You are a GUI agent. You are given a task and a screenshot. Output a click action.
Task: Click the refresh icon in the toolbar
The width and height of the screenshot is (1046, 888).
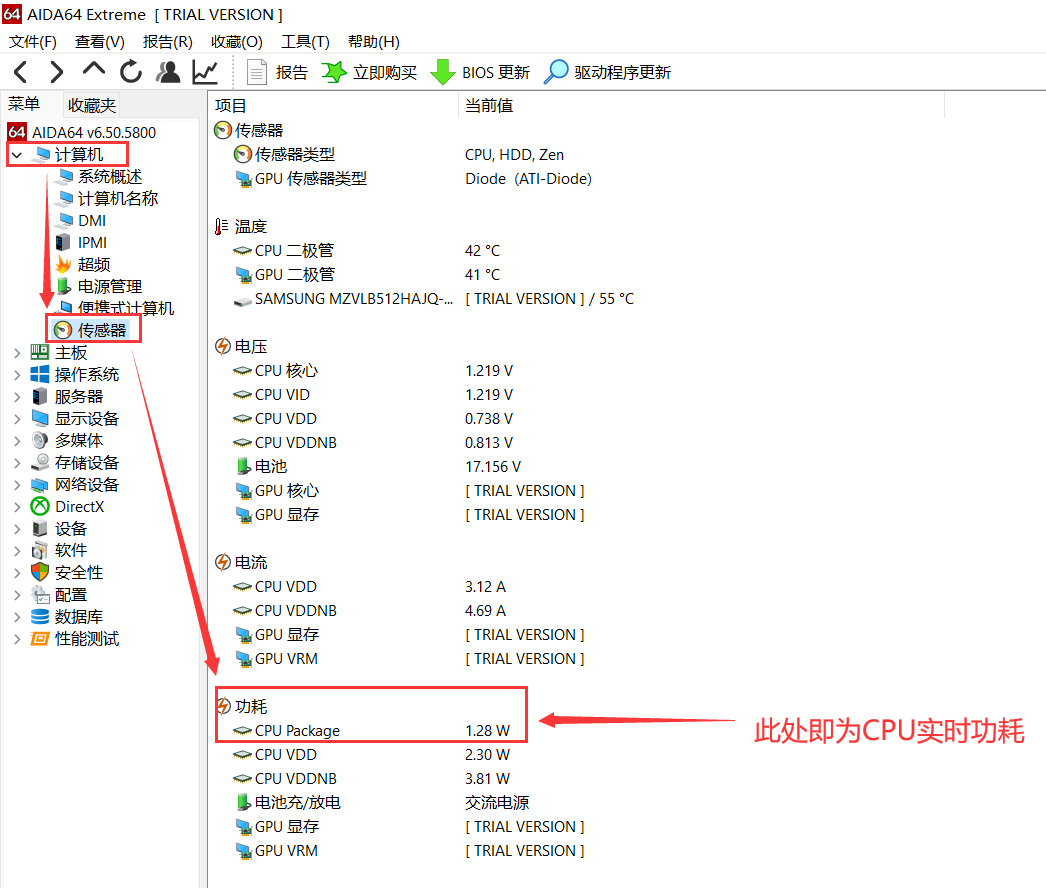click(x=130, y=71)
